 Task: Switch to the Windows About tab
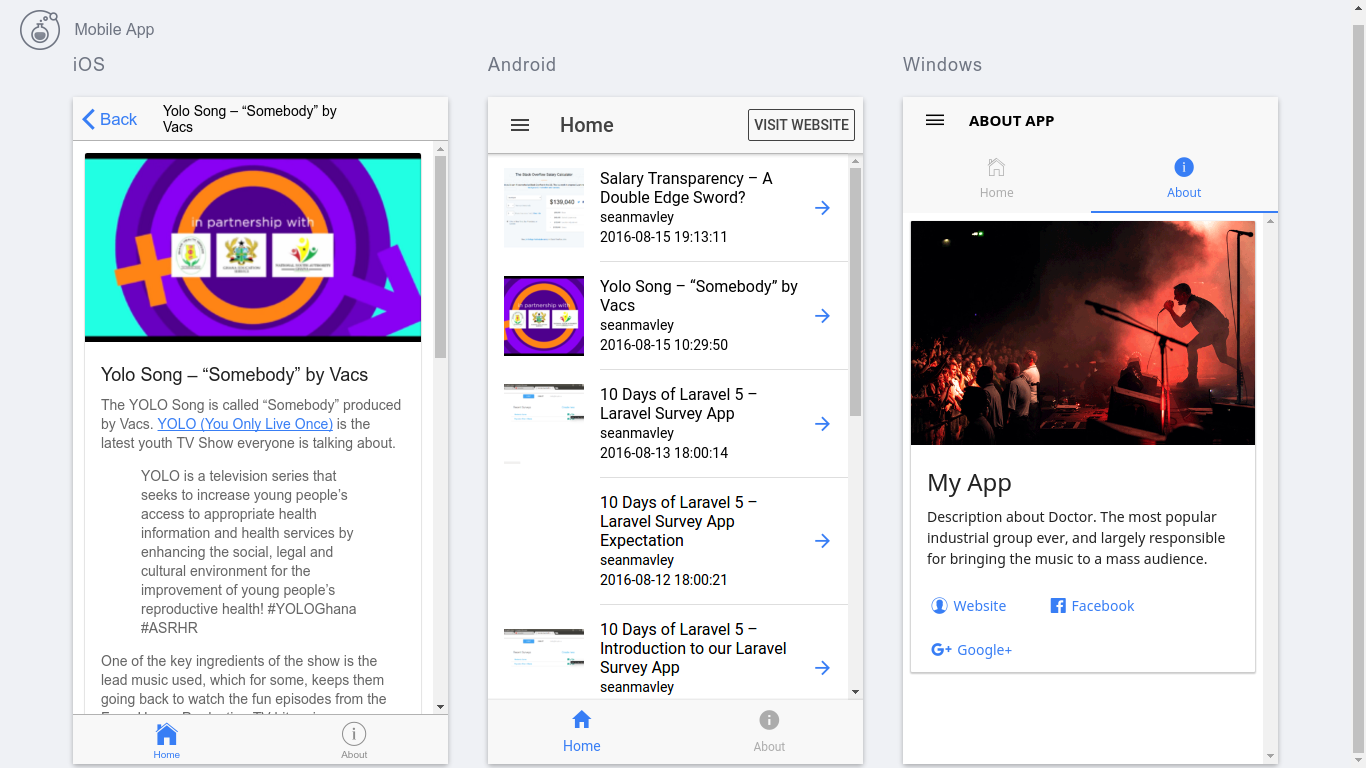(x=1184, y=179)
